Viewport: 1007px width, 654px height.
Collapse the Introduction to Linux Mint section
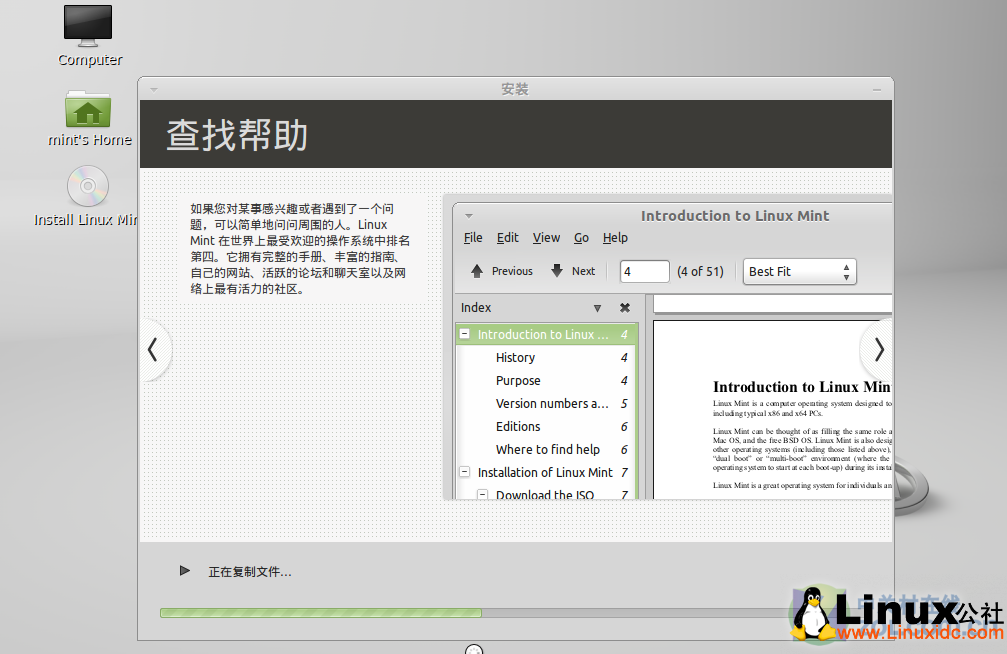tap(465, 333)
